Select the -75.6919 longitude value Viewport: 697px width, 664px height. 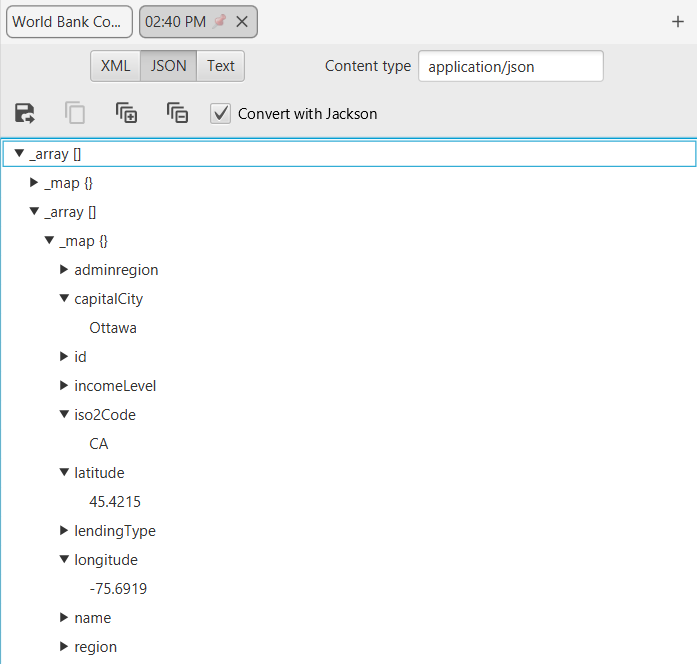coord(118,589)
